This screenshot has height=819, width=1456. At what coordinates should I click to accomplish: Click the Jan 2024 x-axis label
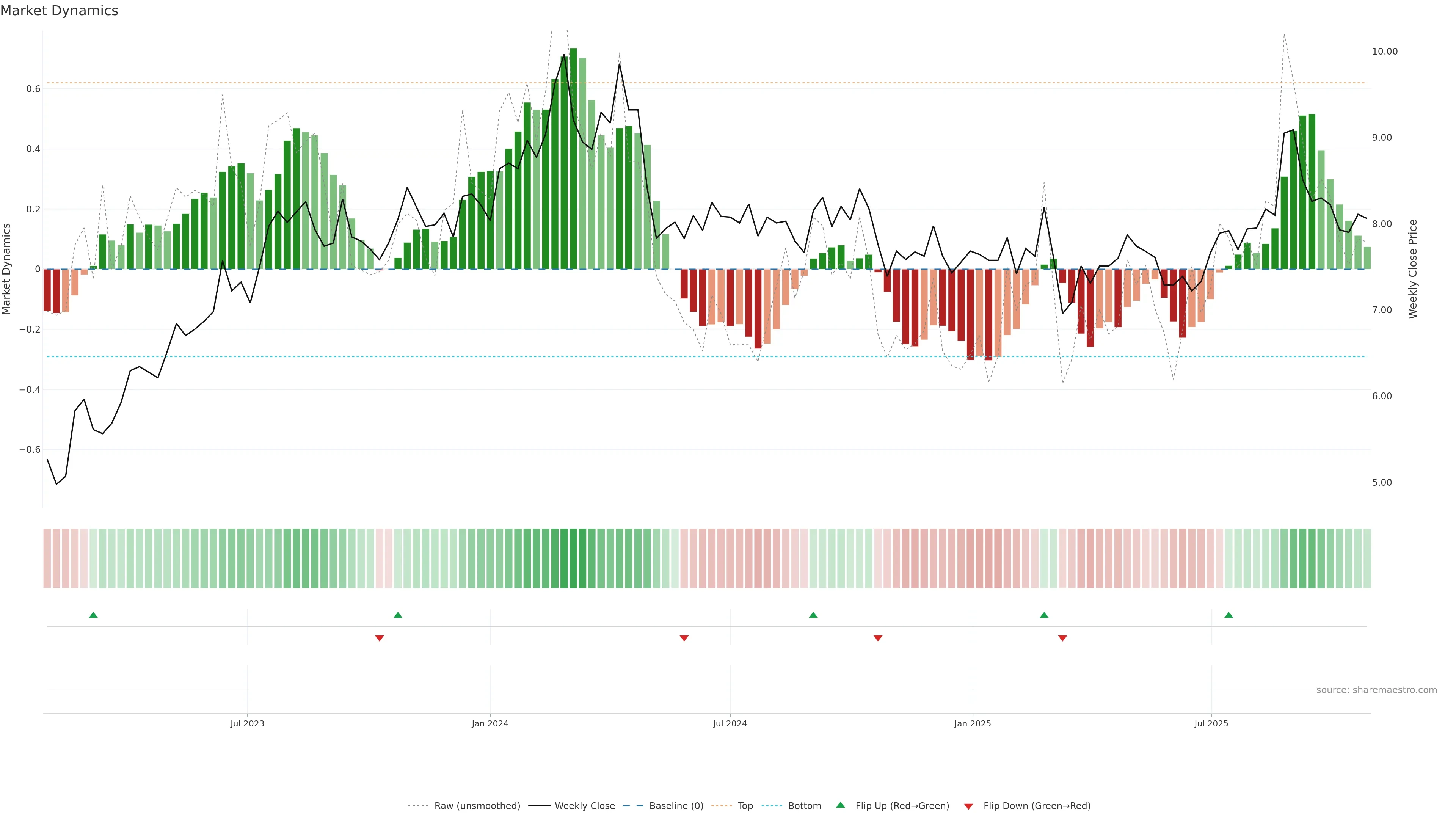click(490, 723)
